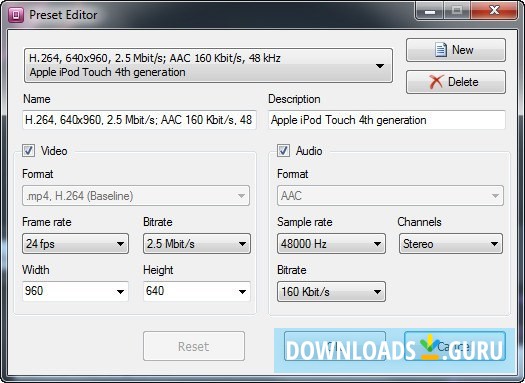Open the video Format dropdown

tap(136, 196)
